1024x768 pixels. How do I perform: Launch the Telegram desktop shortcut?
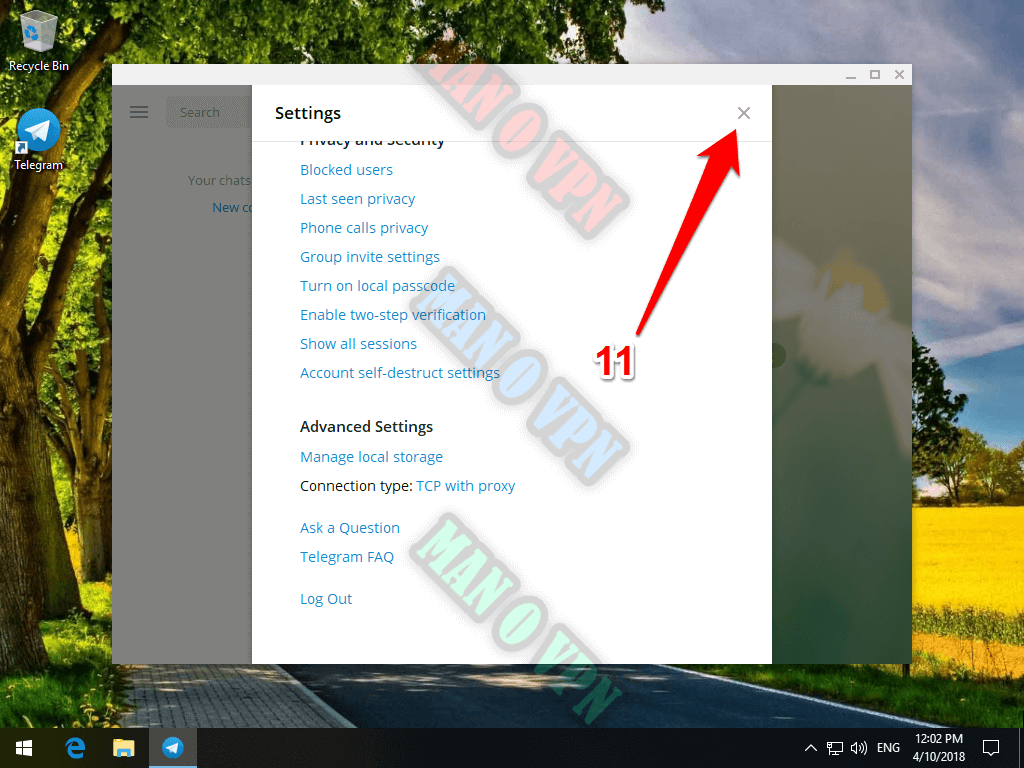pyautogui.click(x=39, y=140)
